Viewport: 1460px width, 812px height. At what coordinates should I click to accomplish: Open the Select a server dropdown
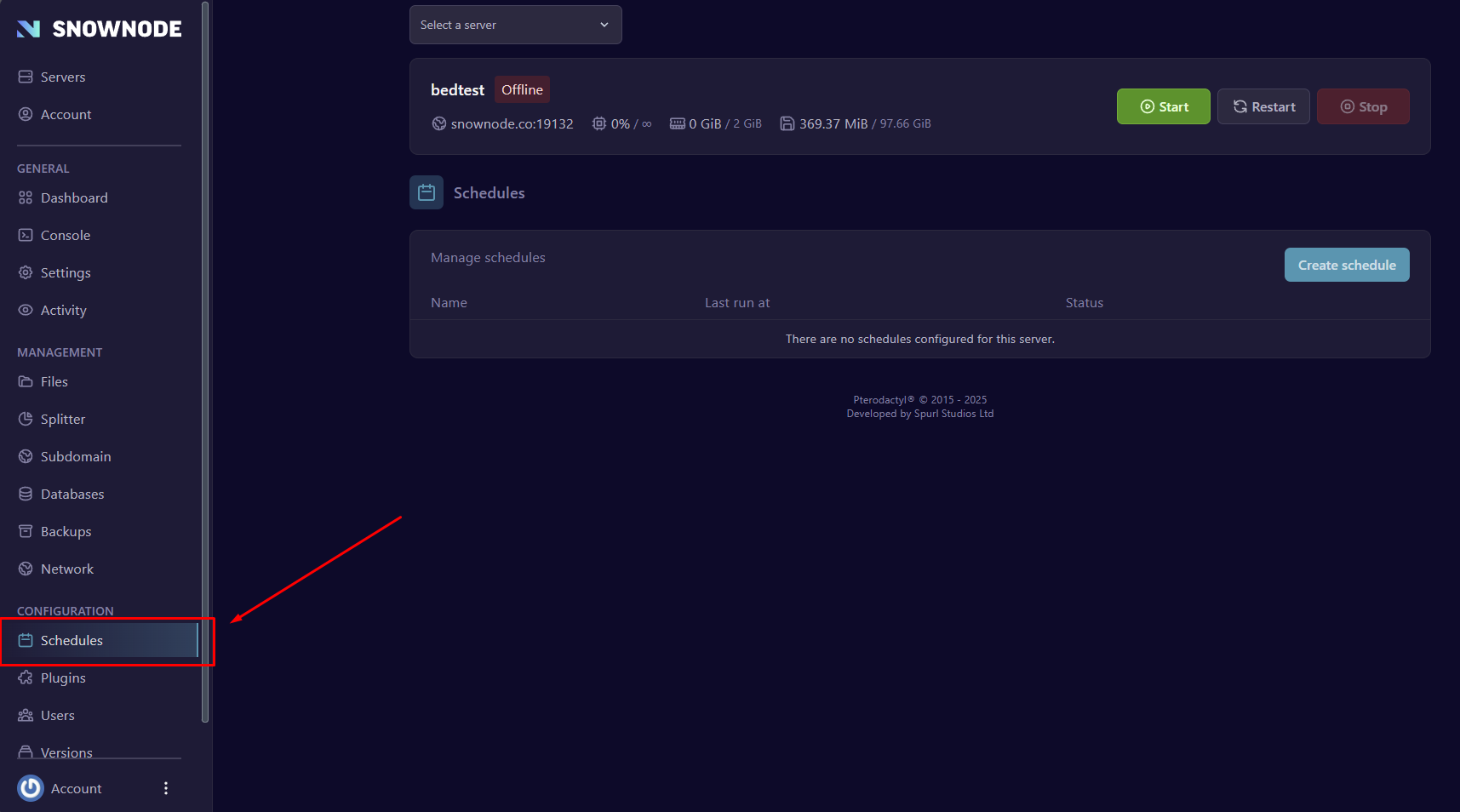click(516, 25)
